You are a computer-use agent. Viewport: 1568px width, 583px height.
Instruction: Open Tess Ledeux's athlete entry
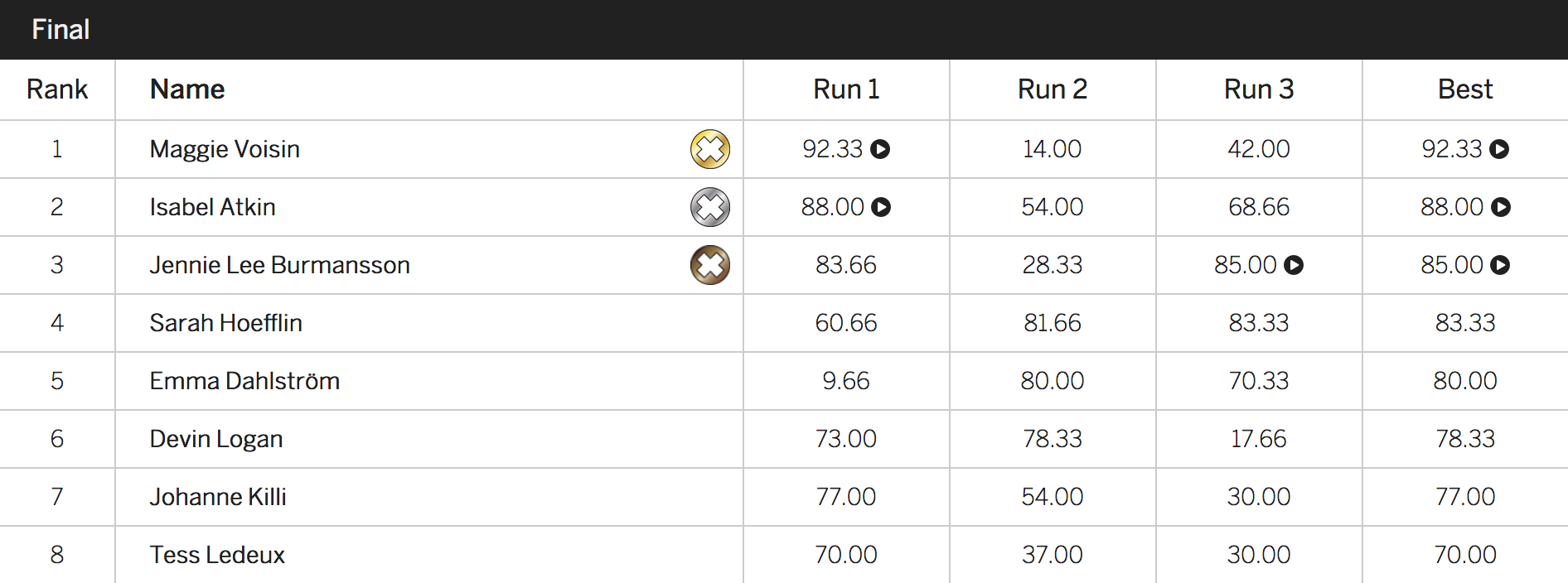tap(217, 555)
